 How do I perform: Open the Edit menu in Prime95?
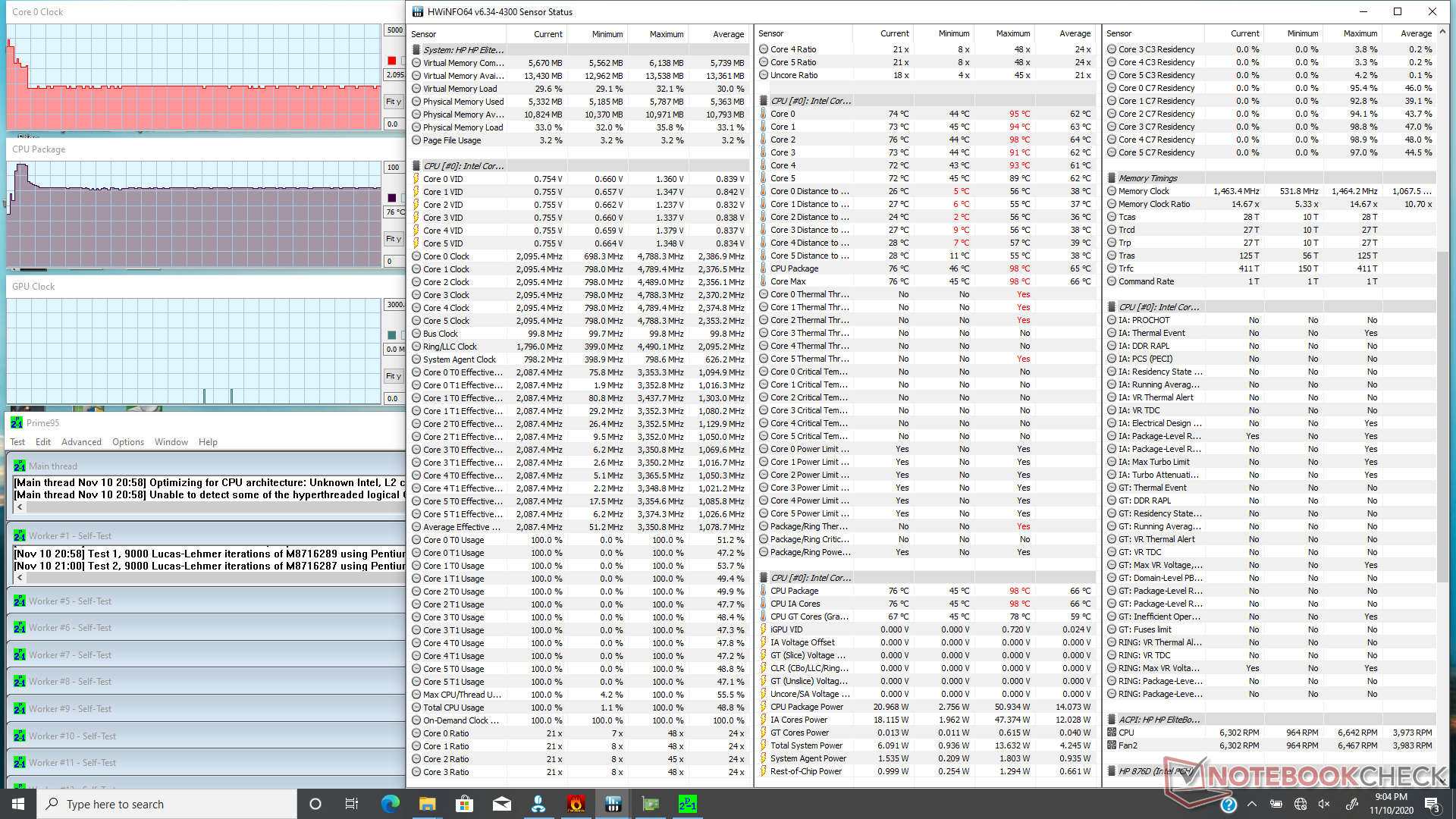(43, 442)
